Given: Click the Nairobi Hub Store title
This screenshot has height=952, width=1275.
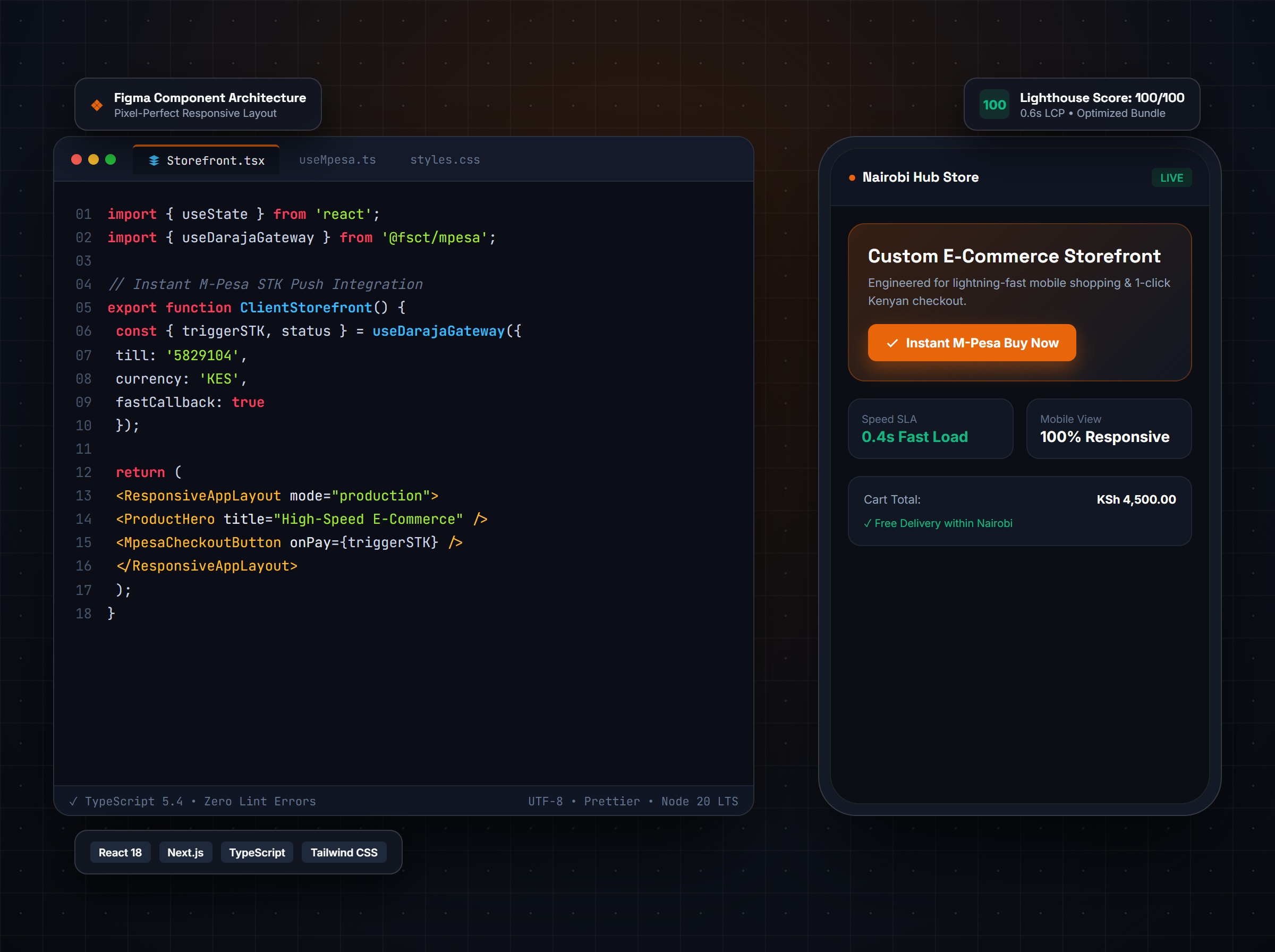Looking at the screenshot, I should [920, 177].
